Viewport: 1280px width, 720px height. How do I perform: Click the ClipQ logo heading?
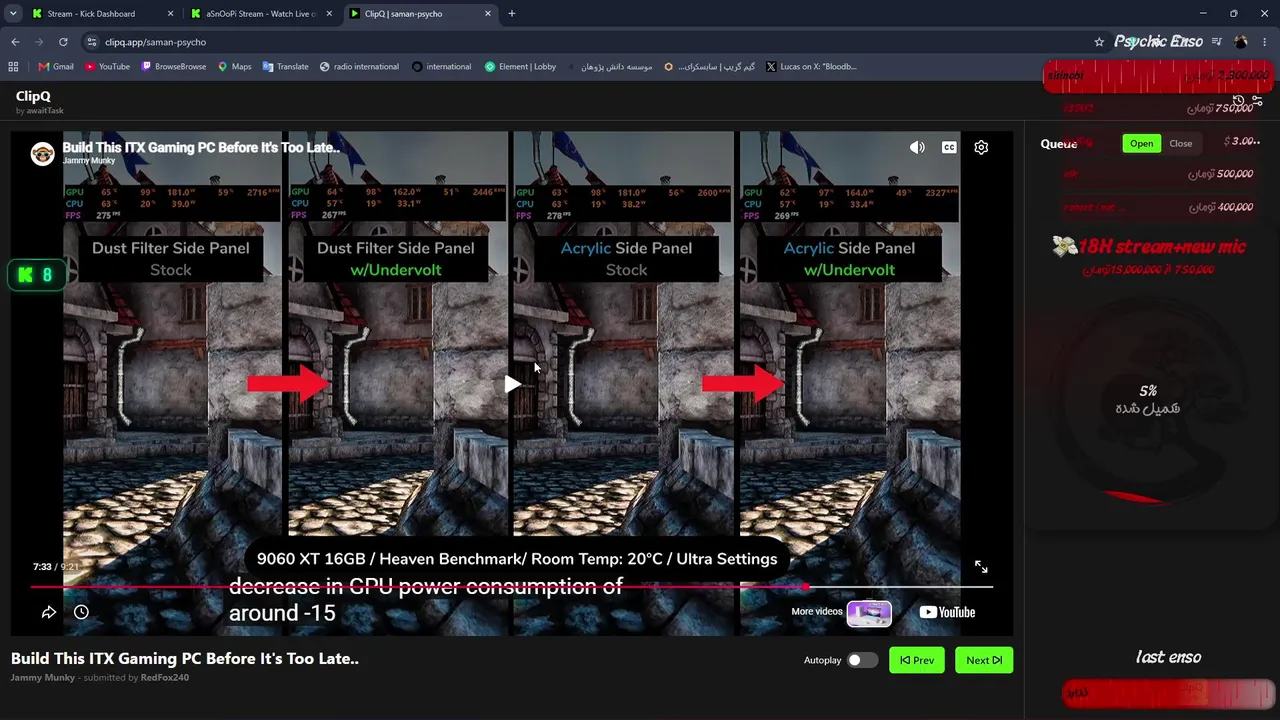pyautogui.click(x=33, y=96)
